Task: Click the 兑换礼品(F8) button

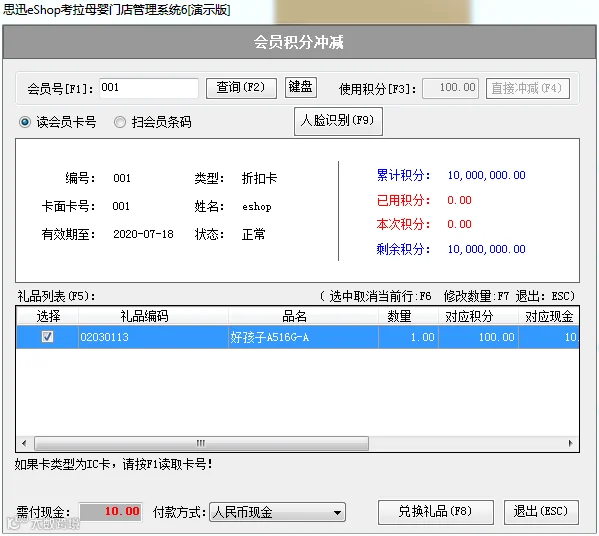Action: pyautogui.click(x=435, y=512)
